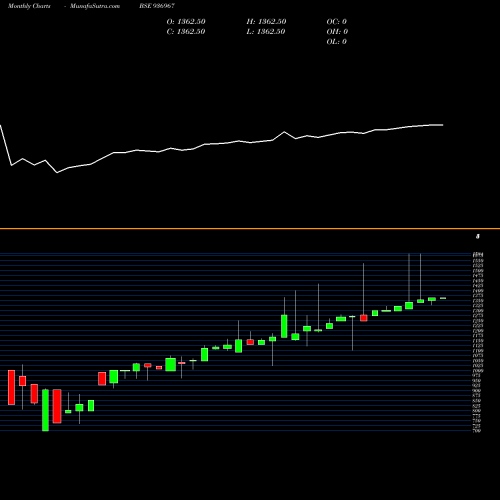Click the "700" price axis label
The height and width of the screenshot is (500, 500).
(477, 431)
